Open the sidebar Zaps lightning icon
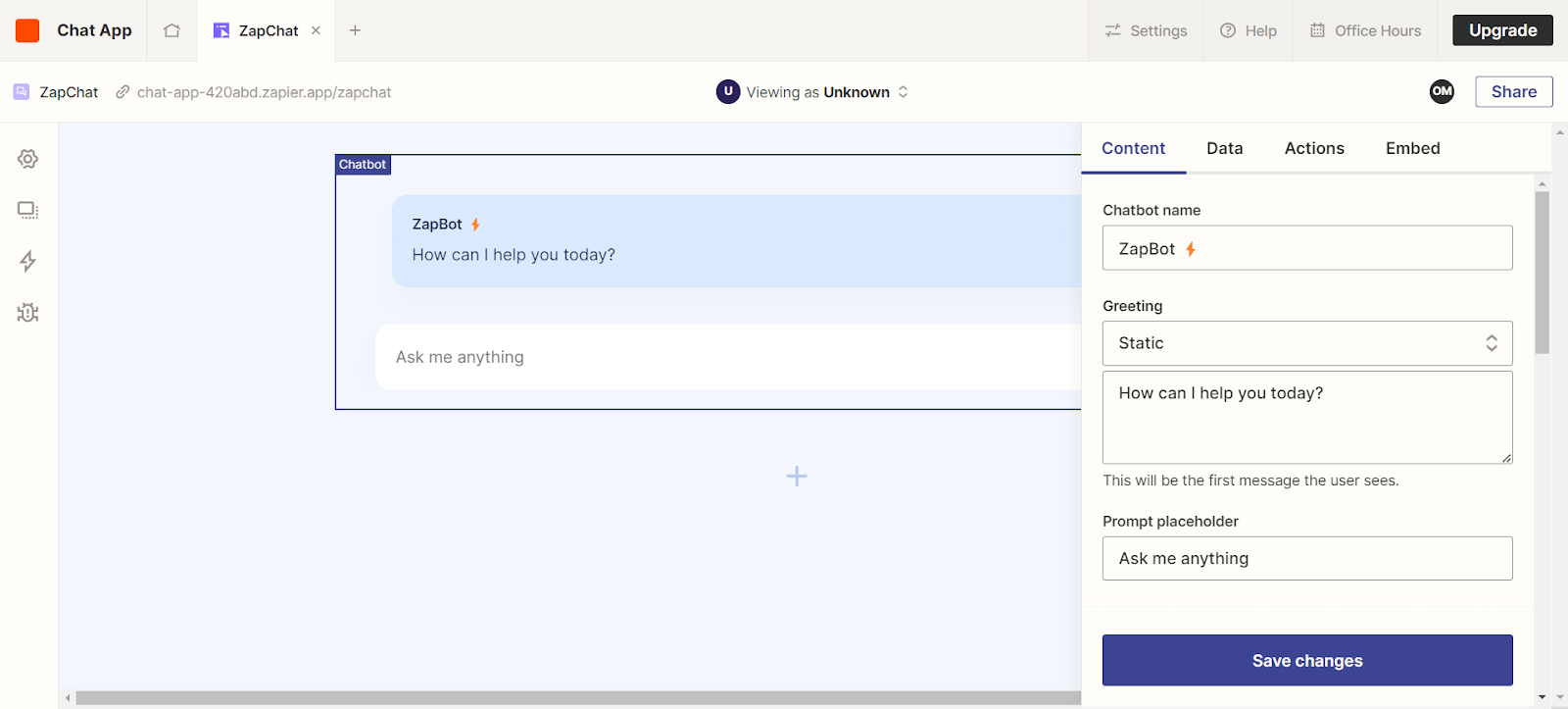The width and height of the screenshot is (1568, 709). point(27,261)
